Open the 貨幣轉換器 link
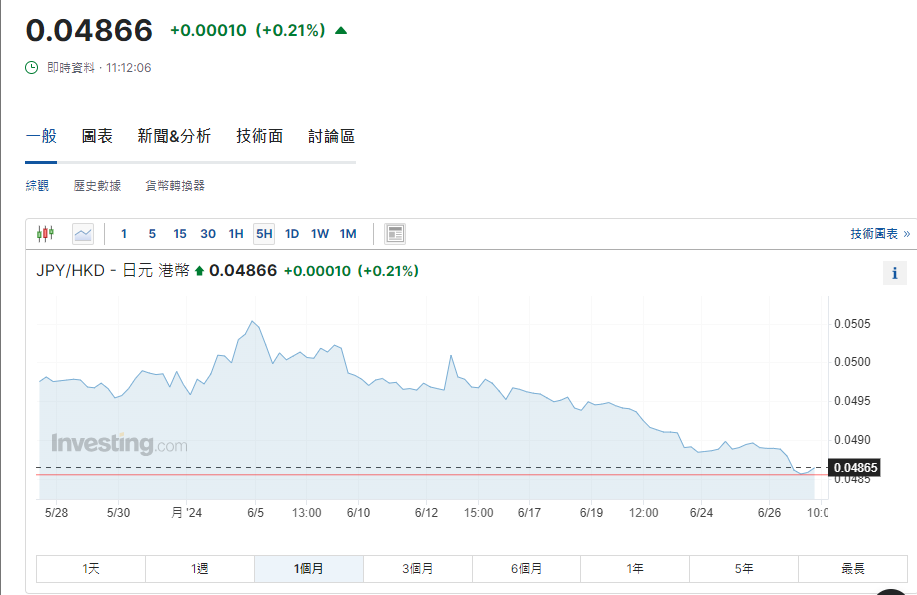The width and height of the screenshot is (917, 595). pos(175,186)
